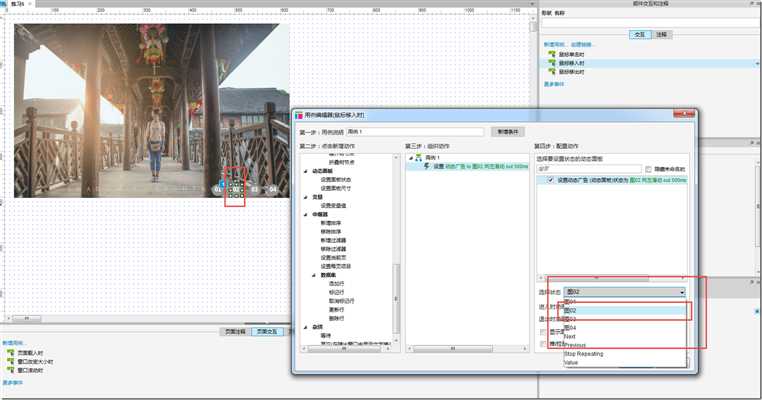Choose Stop Repeating in the state list
This screenshot has height=400, width=762.
pos(625,354)
